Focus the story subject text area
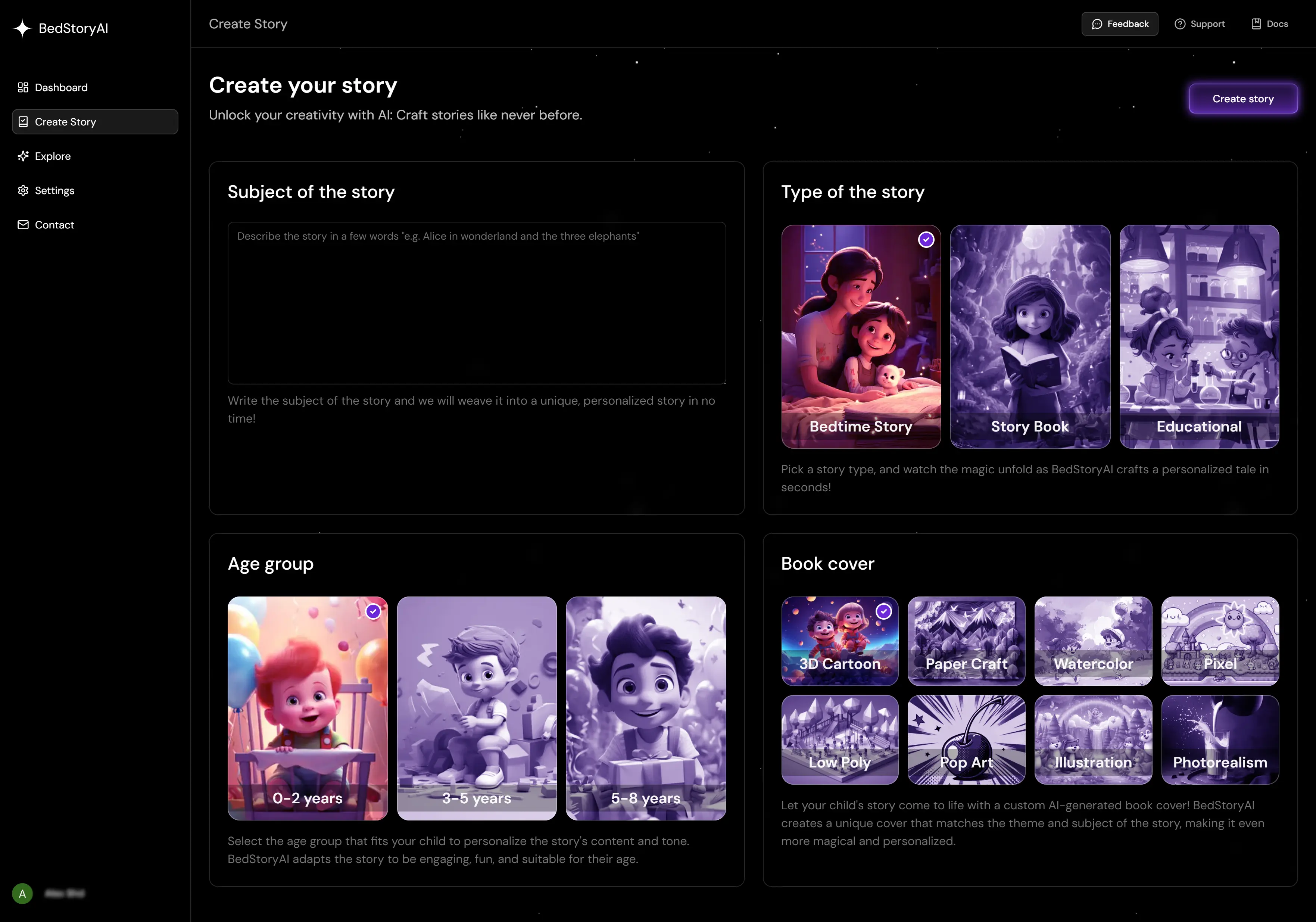The image size is (1316, 922). 476,303
